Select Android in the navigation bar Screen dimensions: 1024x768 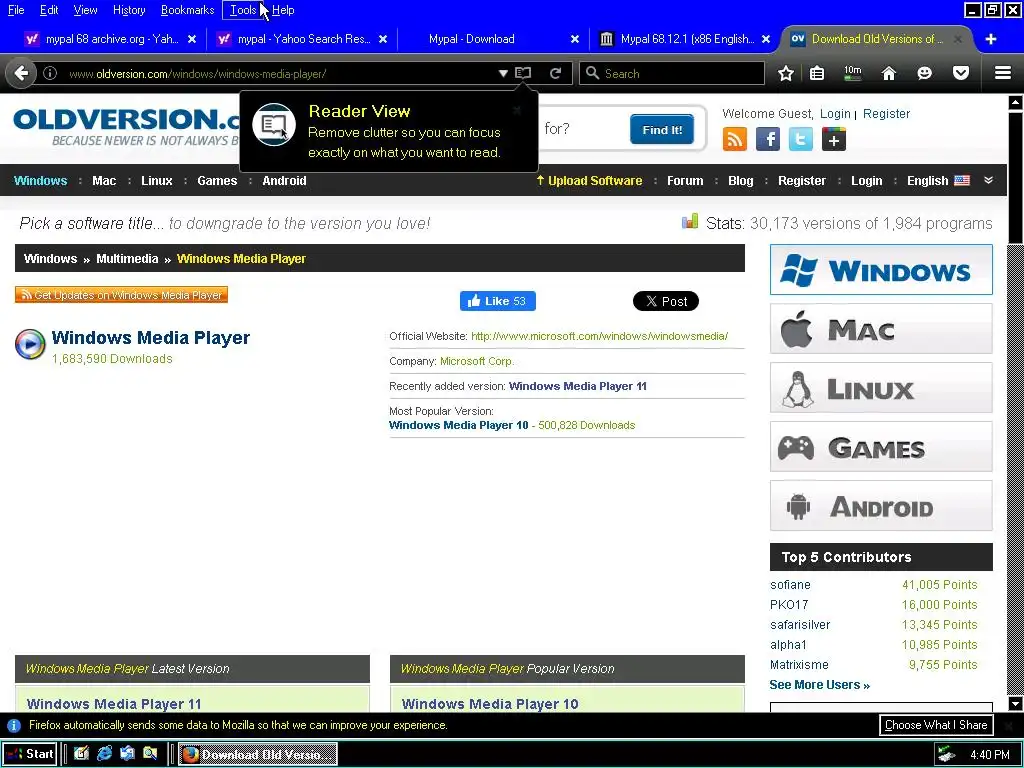point(284,181)
